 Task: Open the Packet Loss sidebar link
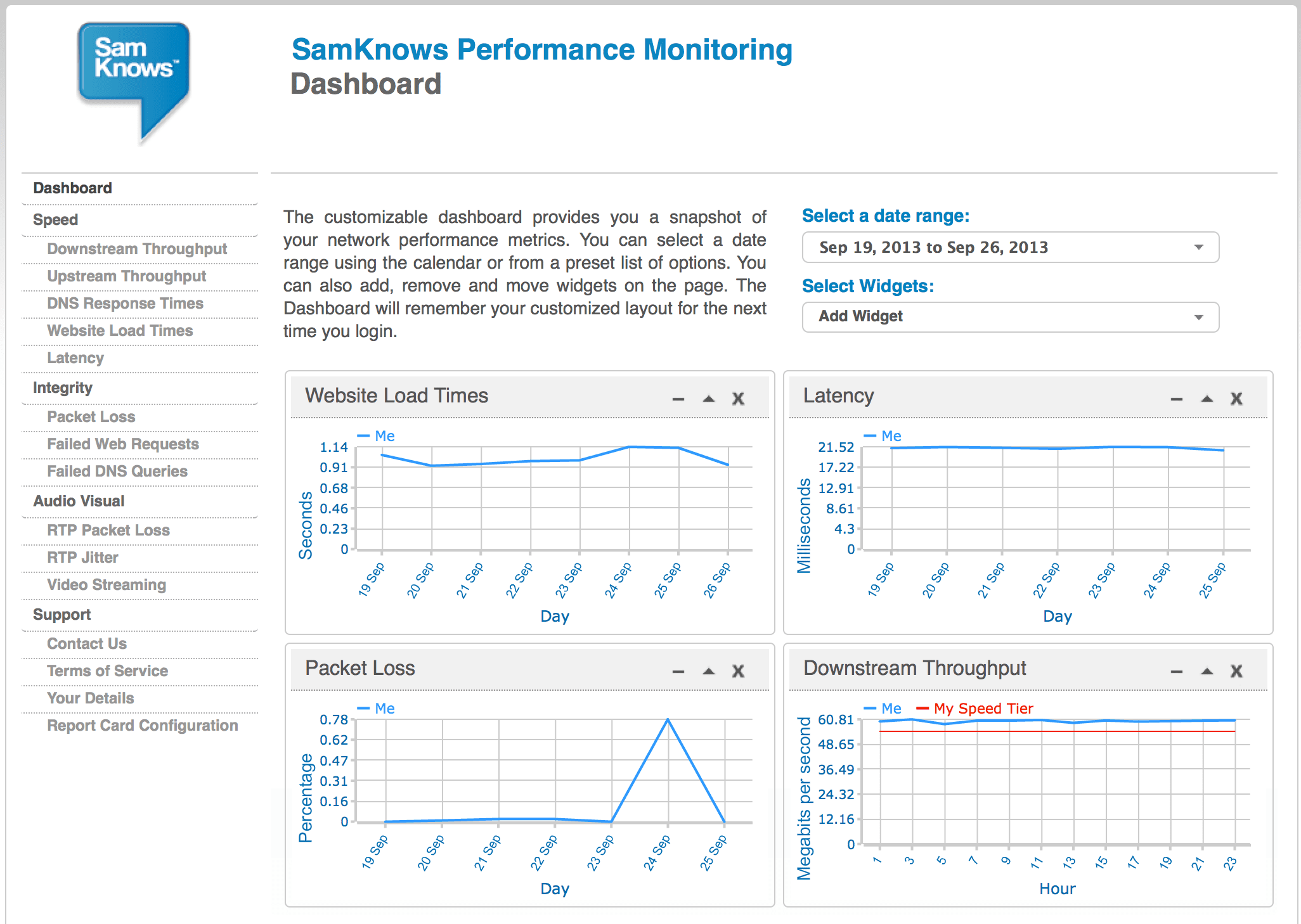[91, 417]
